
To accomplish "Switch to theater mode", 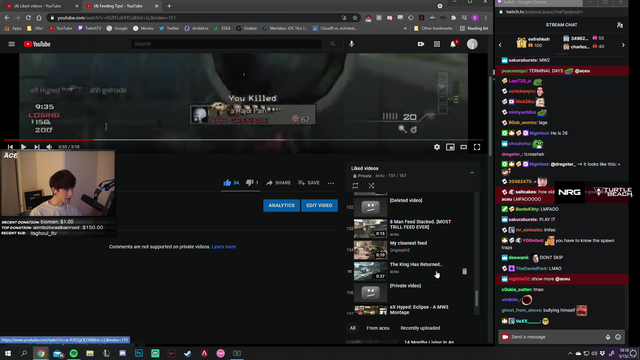I will point(464,147).
